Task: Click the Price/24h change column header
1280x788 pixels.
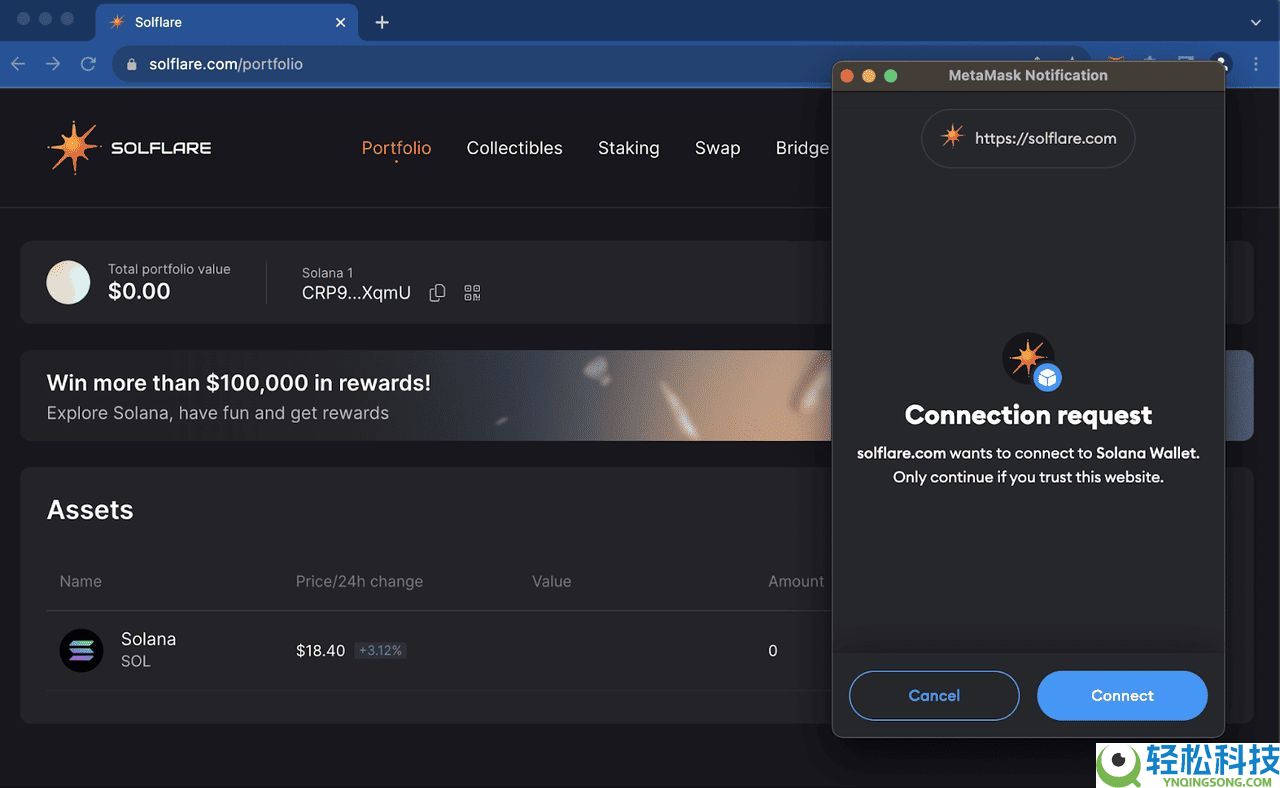Action: 359,581
